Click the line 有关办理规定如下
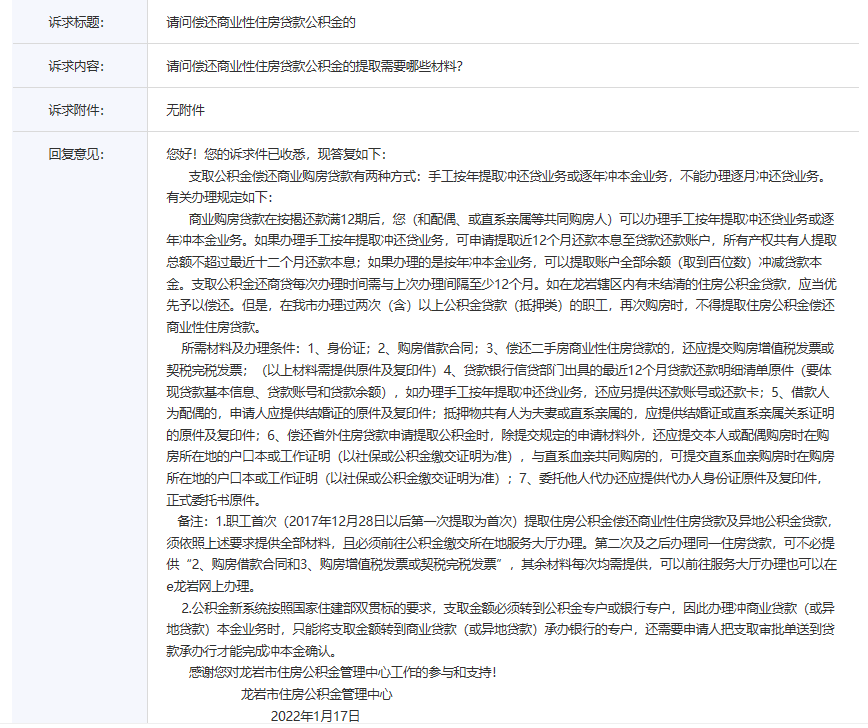Screen dimensions: 868x728 click(216, 197)
